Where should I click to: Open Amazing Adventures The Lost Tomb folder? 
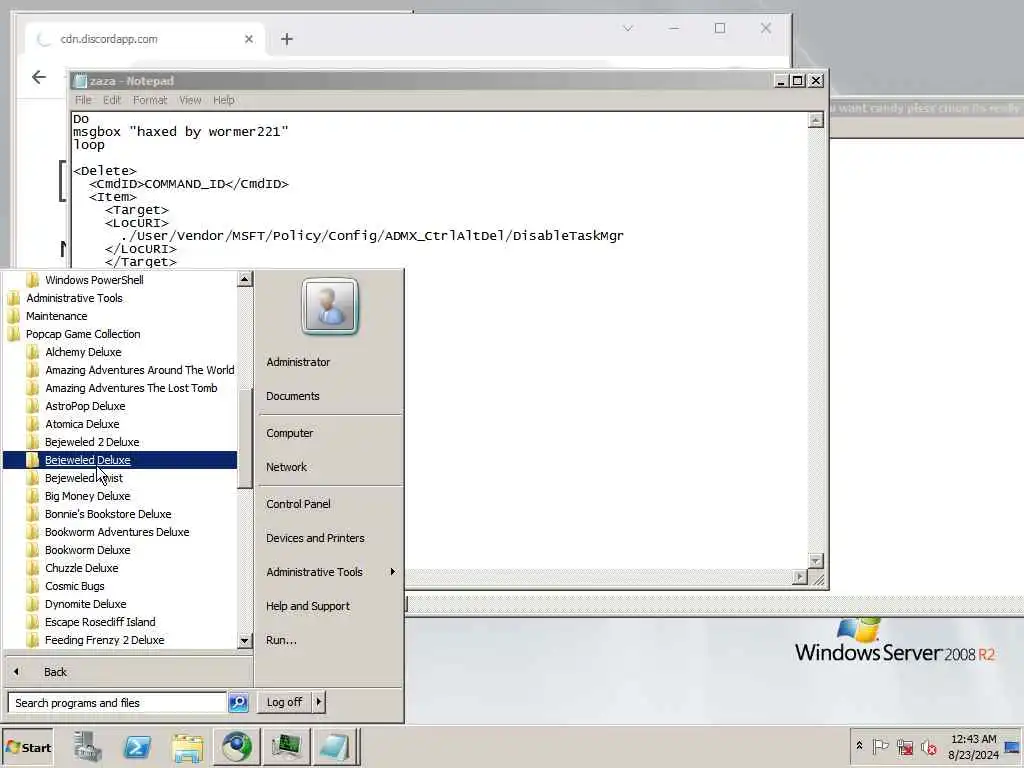(x=131, y=389)
